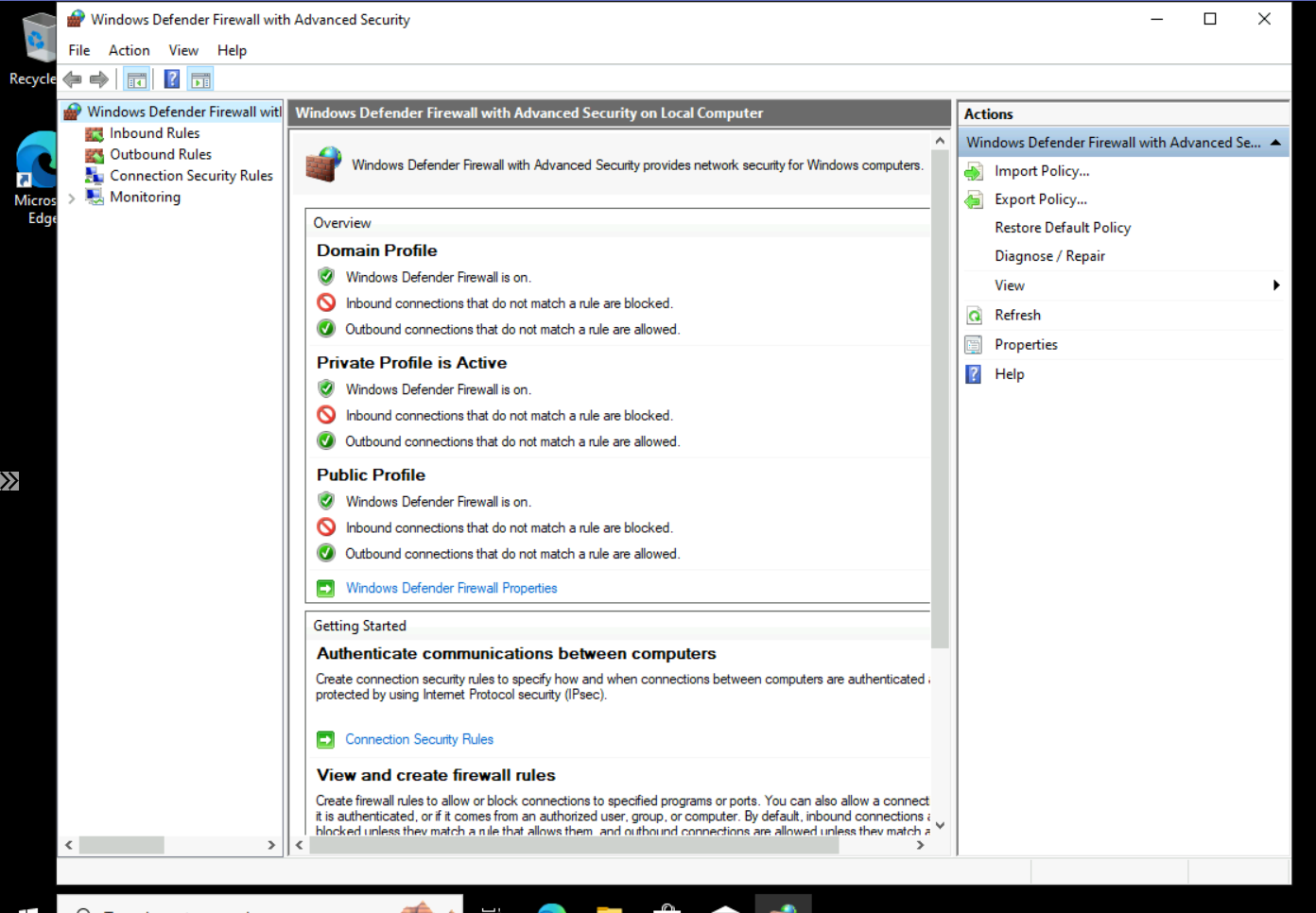Click the Domain Profile heading
Screen dimensions: 1316x913
click(376, 250)
